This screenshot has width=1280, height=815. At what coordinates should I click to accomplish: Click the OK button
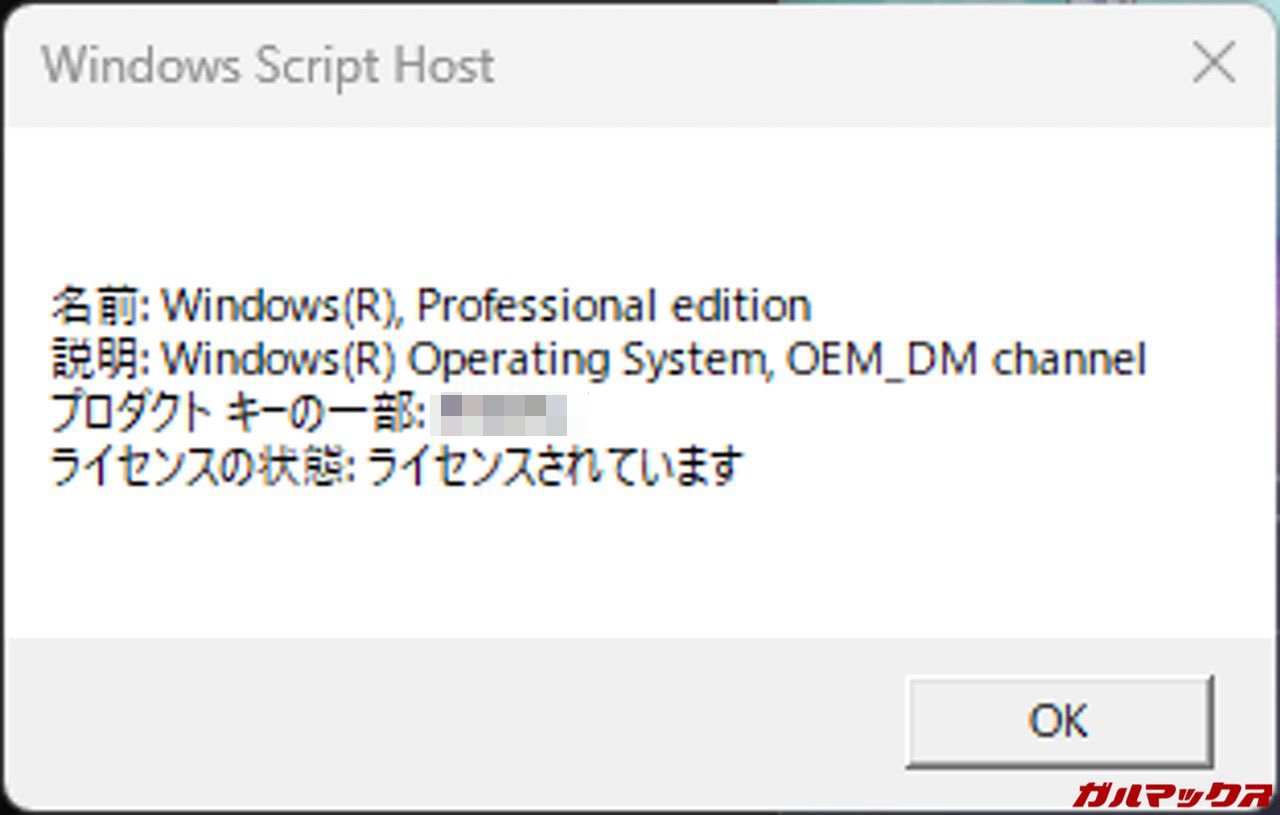(1058, 720)
